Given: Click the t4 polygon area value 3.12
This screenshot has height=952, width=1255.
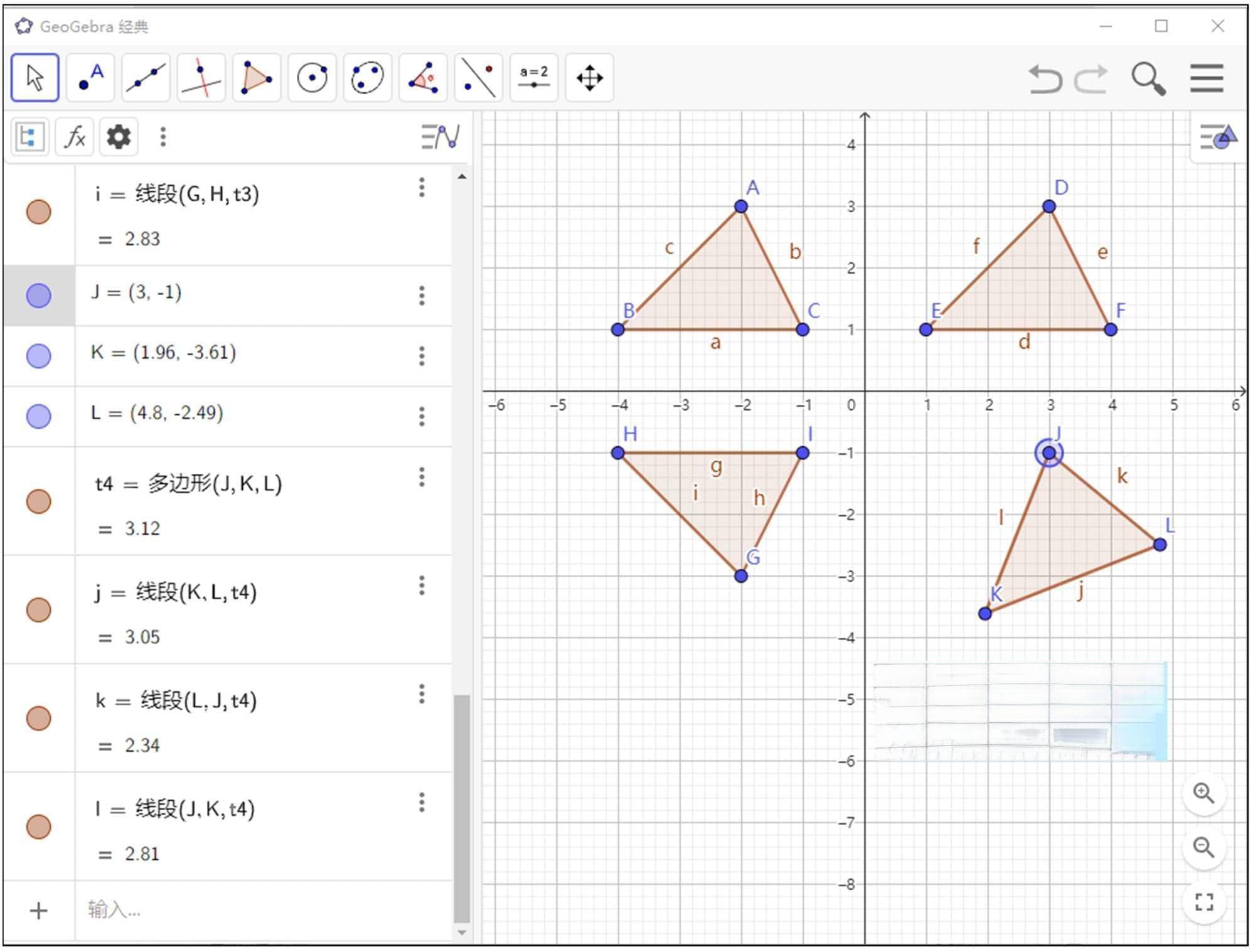Looking at the screenshot, I should pos(142,528).
